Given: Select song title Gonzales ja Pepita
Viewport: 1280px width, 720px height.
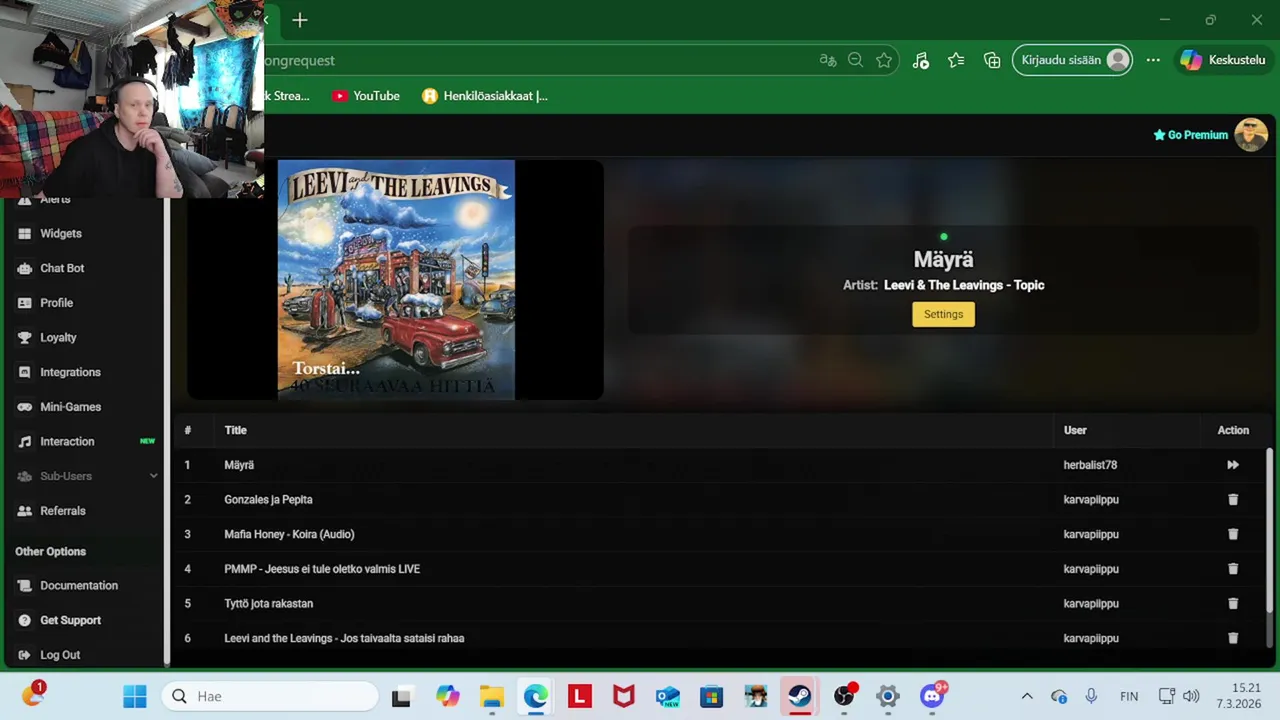Looking at the screenshot, I should (x=268, y=499).
